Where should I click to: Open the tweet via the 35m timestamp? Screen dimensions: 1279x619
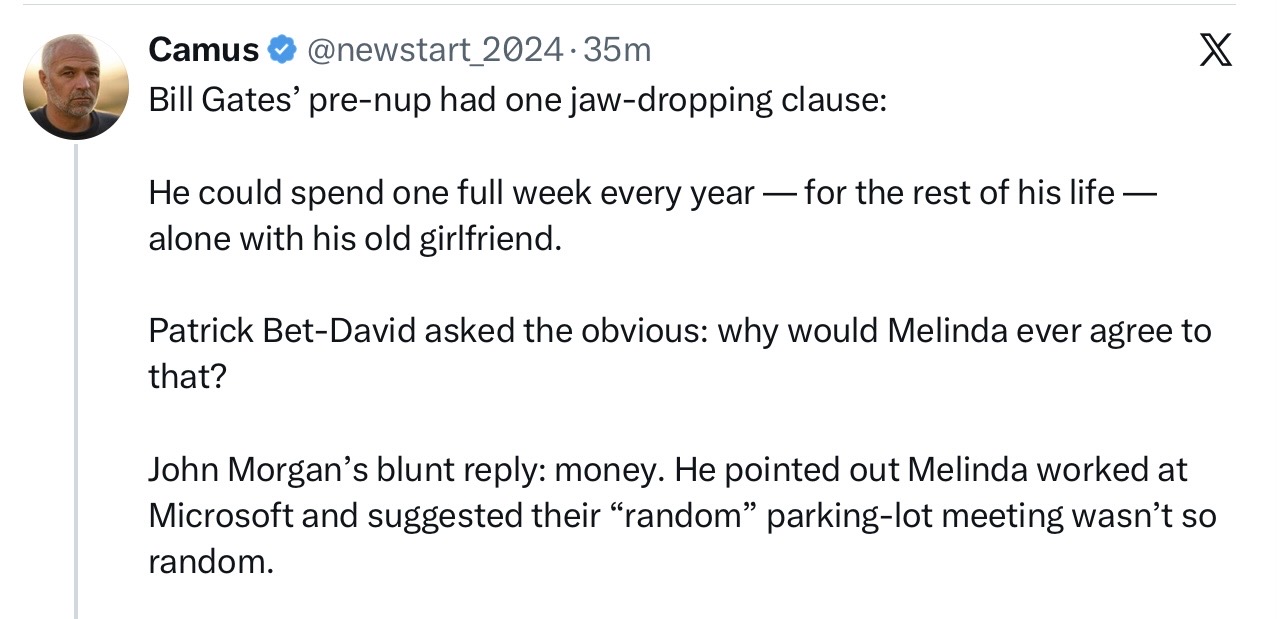point(616,48)
